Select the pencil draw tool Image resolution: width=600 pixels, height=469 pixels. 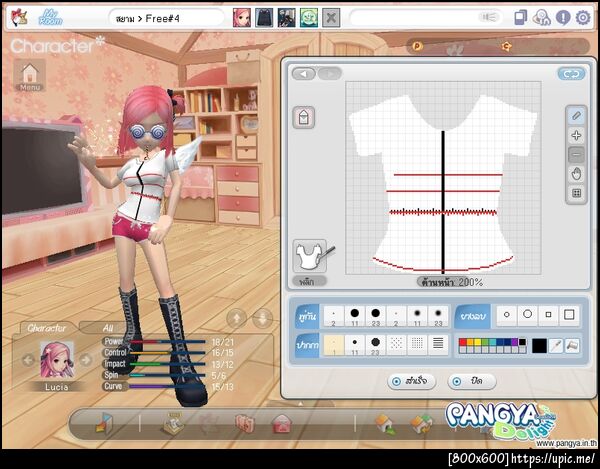(576, 116)
